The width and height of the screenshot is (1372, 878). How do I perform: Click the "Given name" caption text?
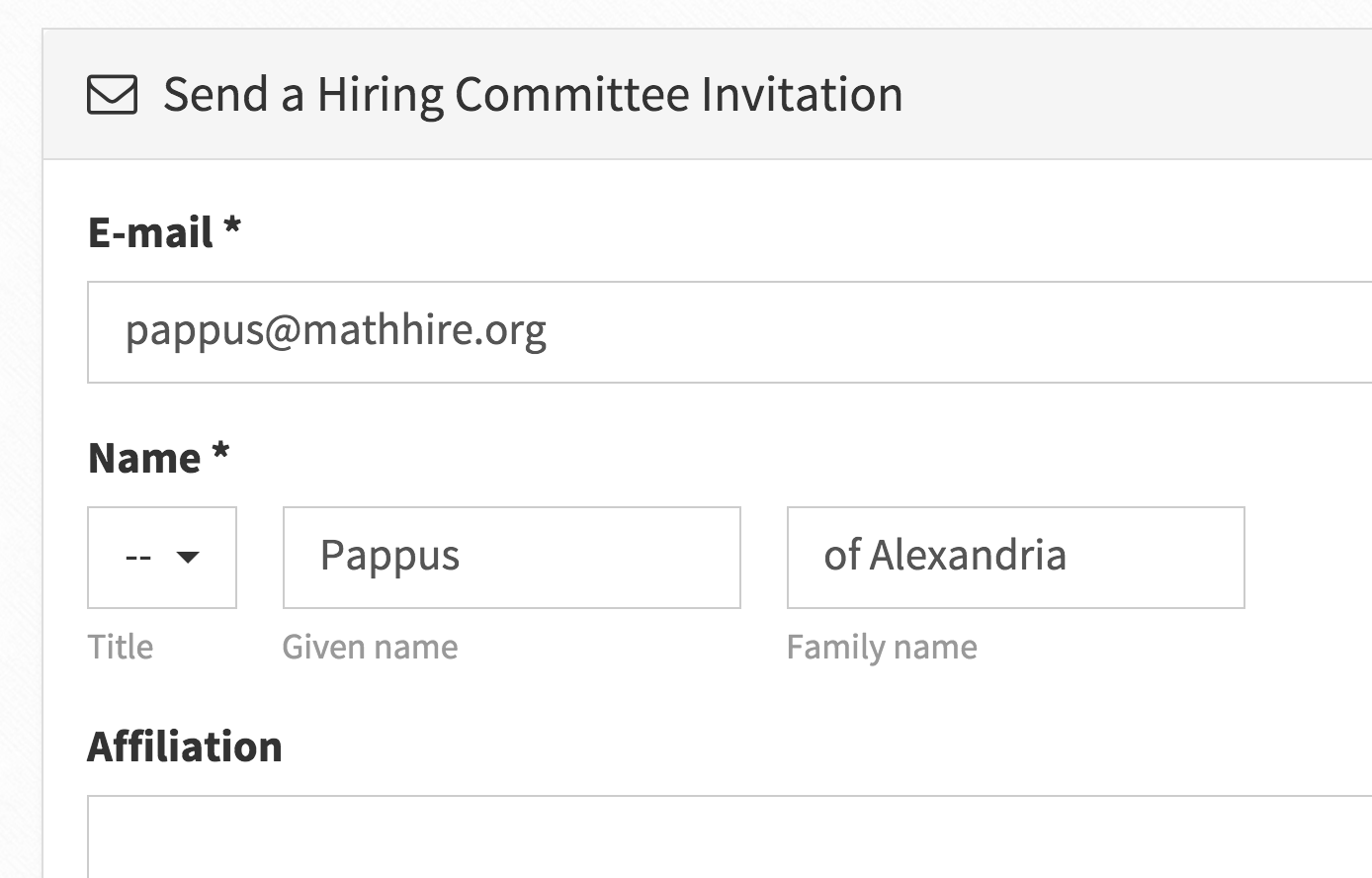(x=370, y=647)
